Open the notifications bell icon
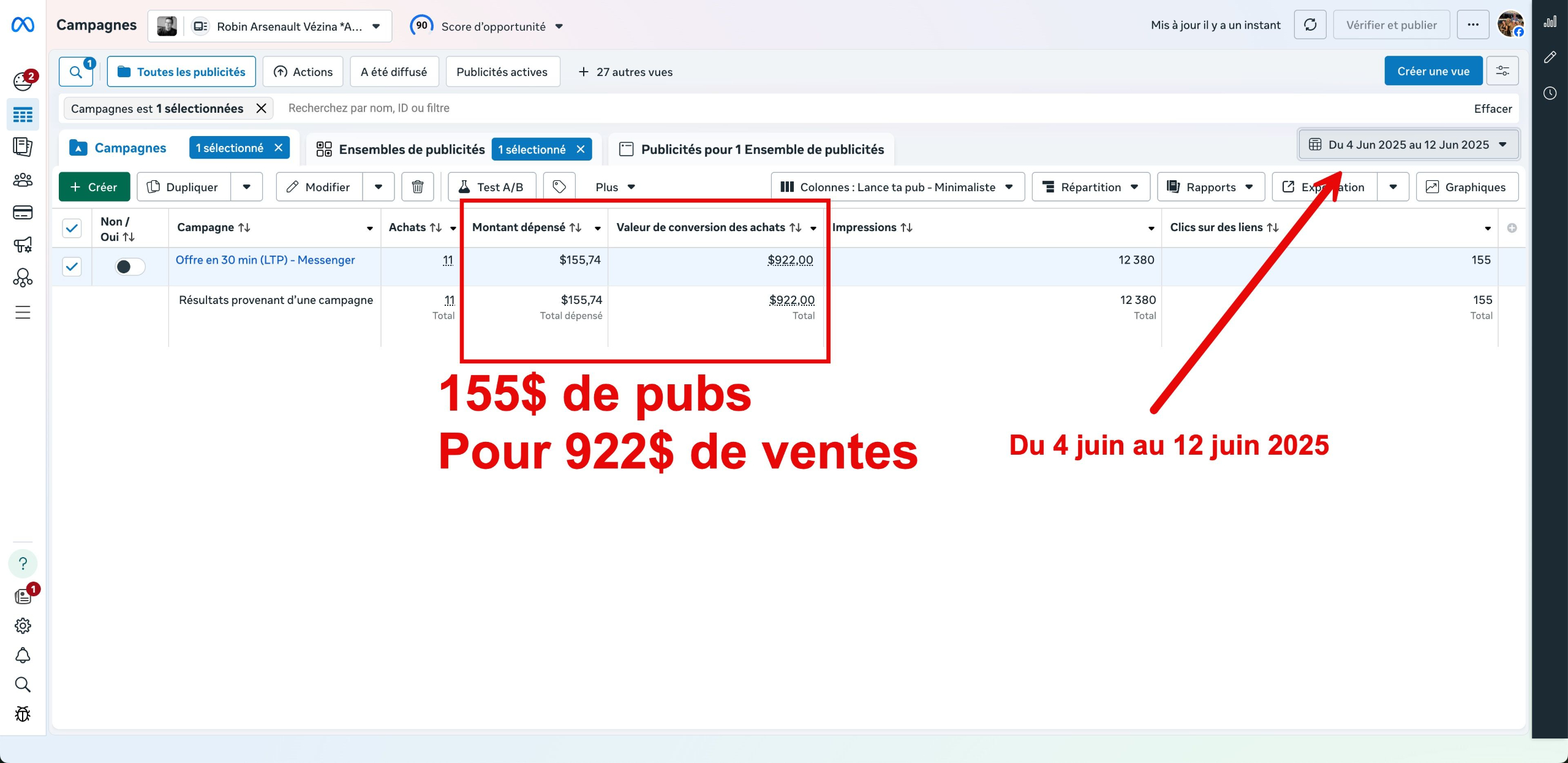The height and width of the screenshot is (763, 1568). (23, 655)
